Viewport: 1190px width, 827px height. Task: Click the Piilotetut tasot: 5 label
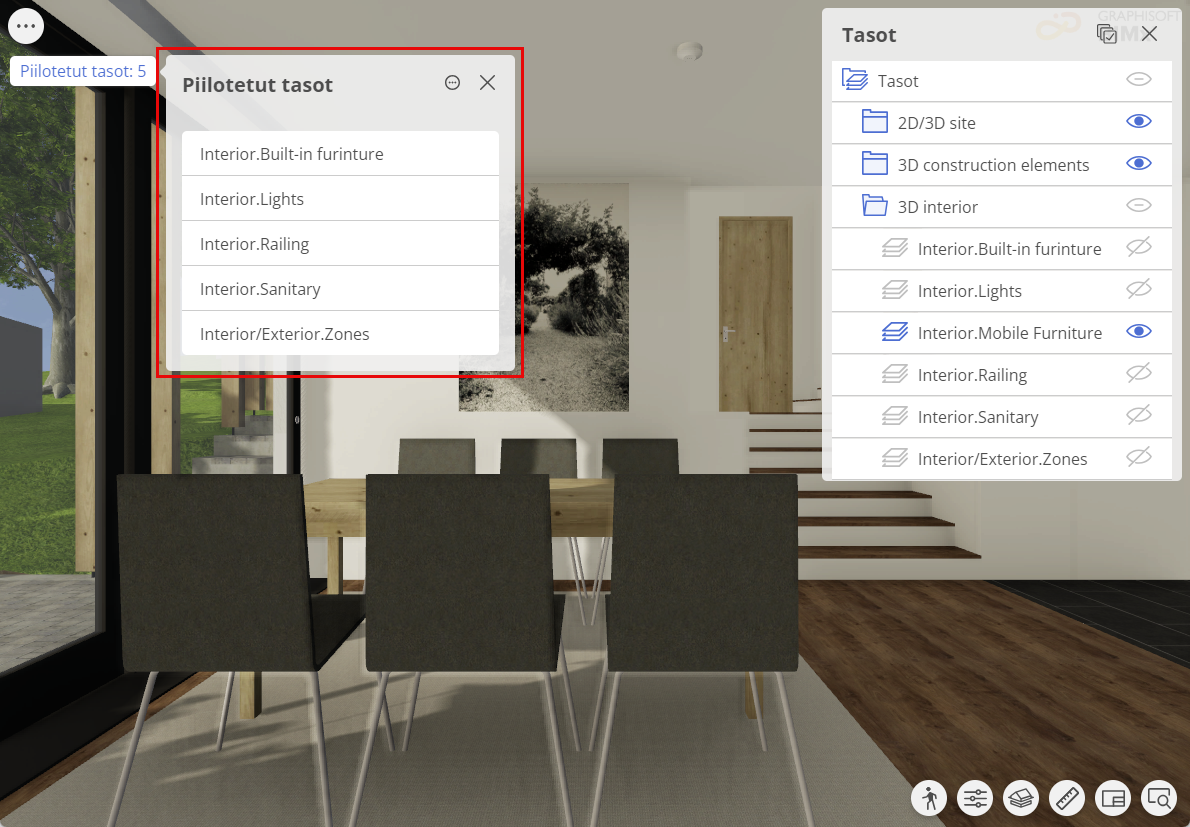point(83,71)
